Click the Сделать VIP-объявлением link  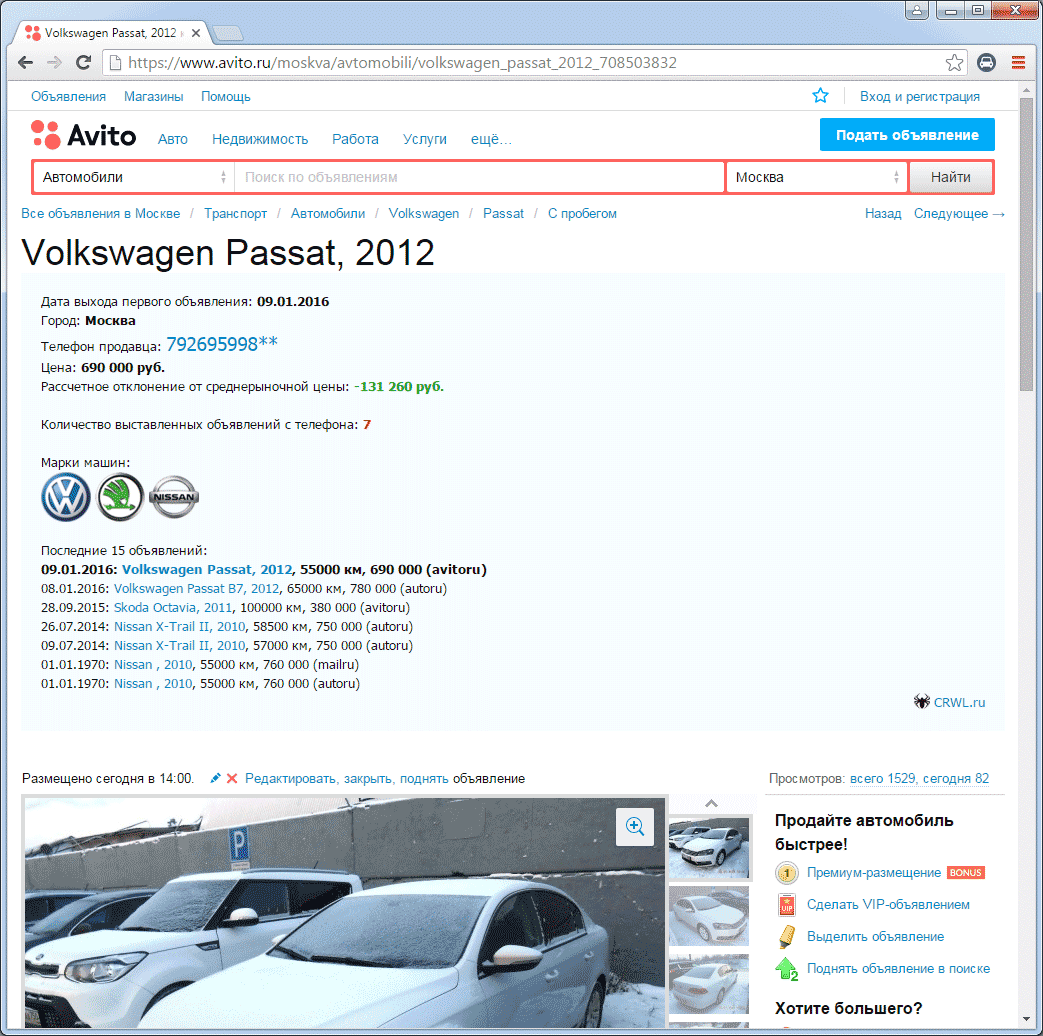click(888, 905)
